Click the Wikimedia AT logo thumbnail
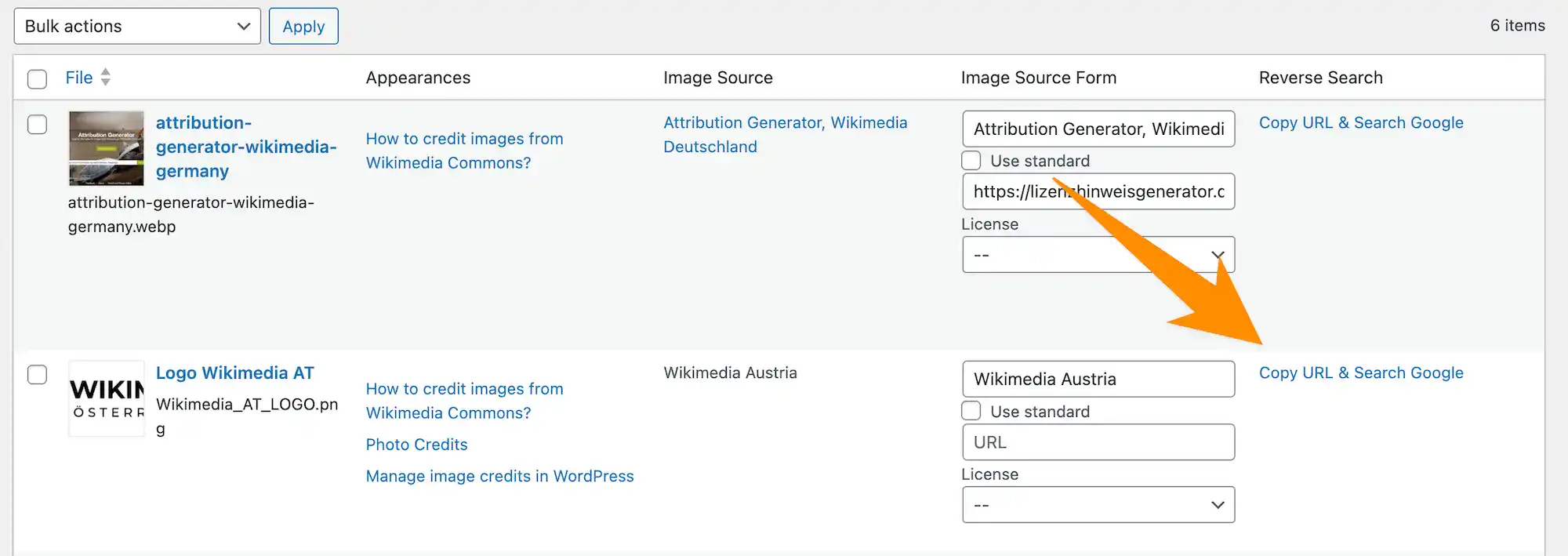The image size is (1568, 556). pos(107,398)
